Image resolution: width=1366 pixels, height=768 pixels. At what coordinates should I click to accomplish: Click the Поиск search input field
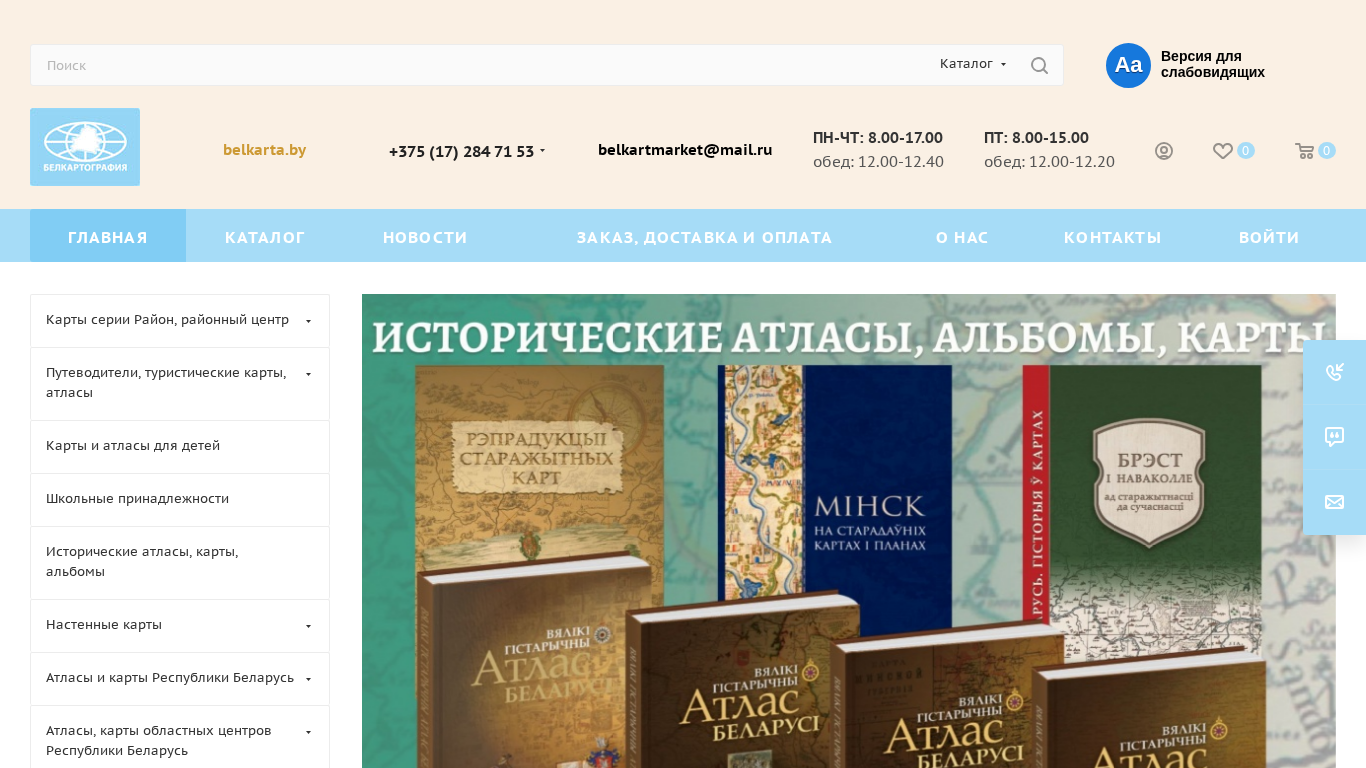coord(480,65)
